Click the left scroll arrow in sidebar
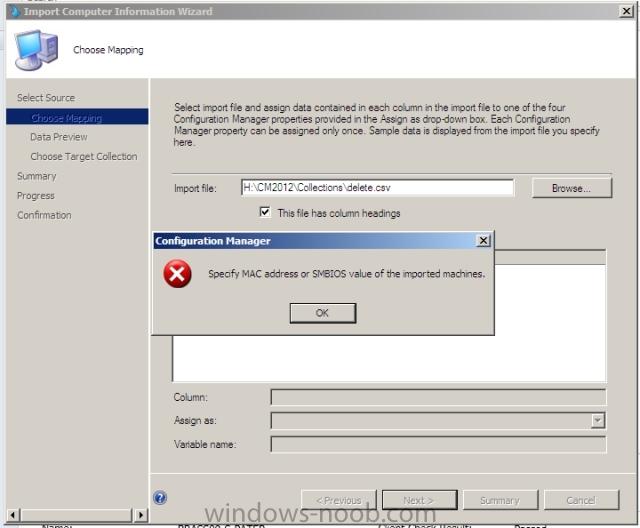640x528 pixels. pos(13,515)
